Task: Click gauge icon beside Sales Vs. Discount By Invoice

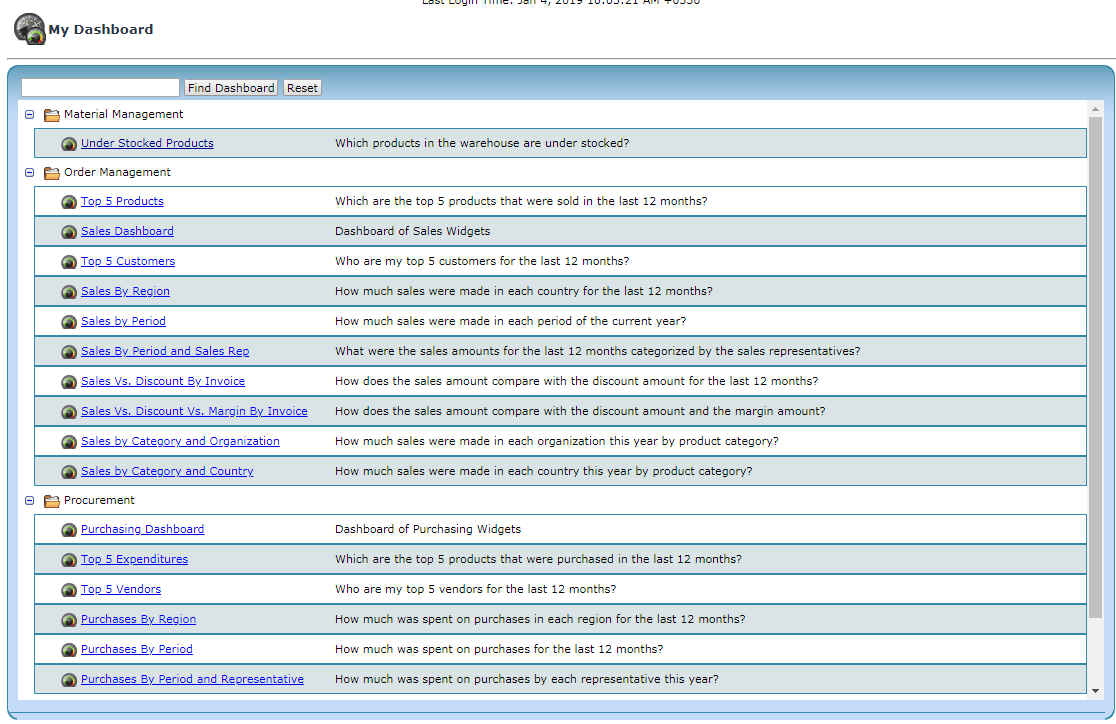Action: coord(69,382)
